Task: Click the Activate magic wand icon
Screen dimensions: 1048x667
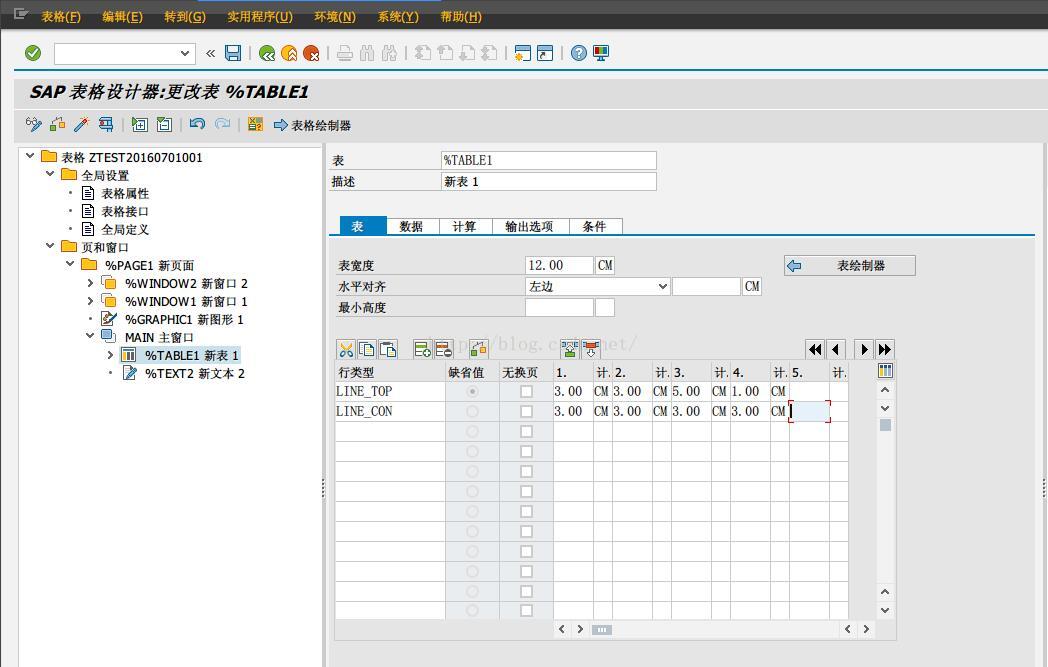Action: click(82, 124)
